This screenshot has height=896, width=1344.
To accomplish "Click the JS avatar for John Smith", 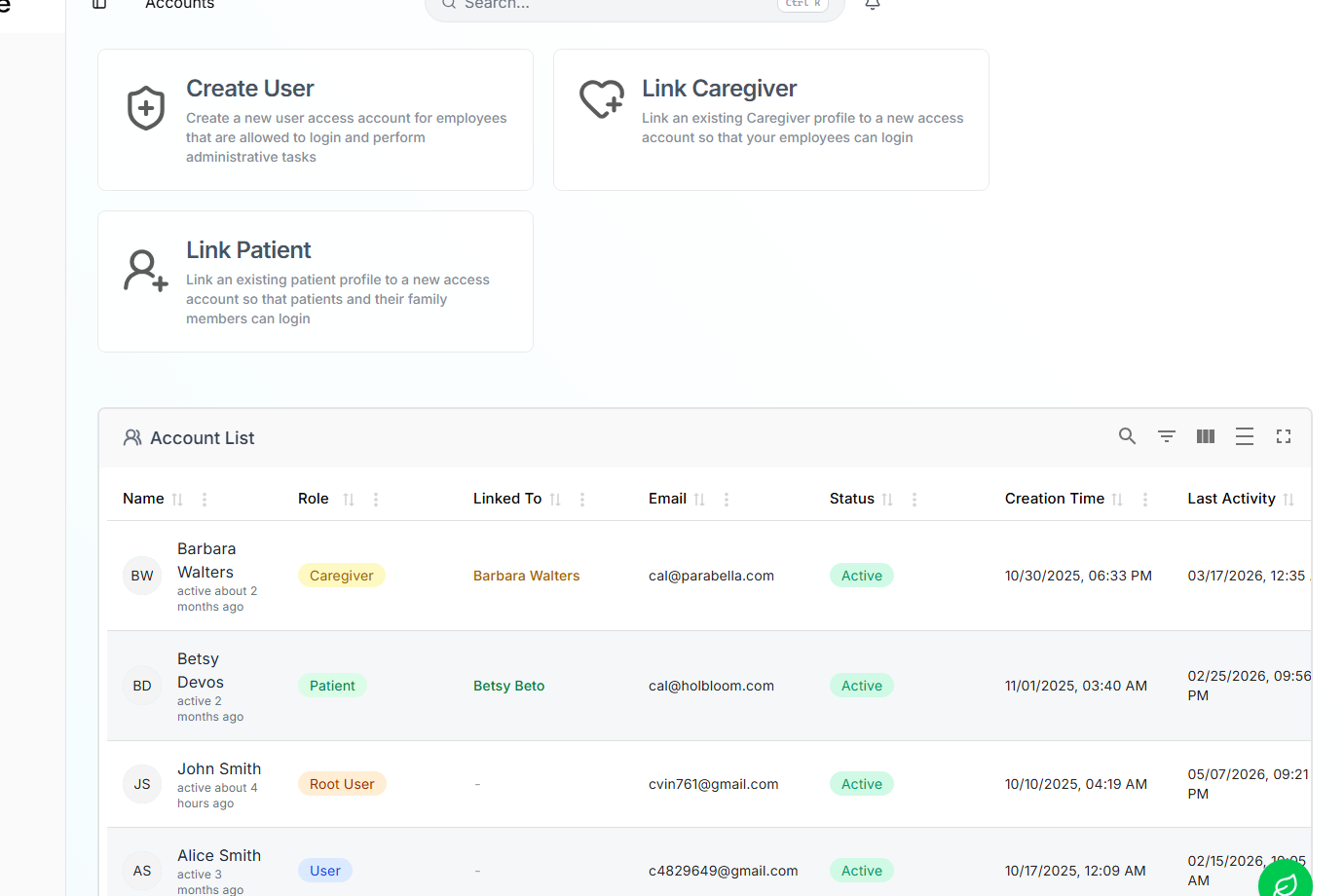I will point(142,784).
